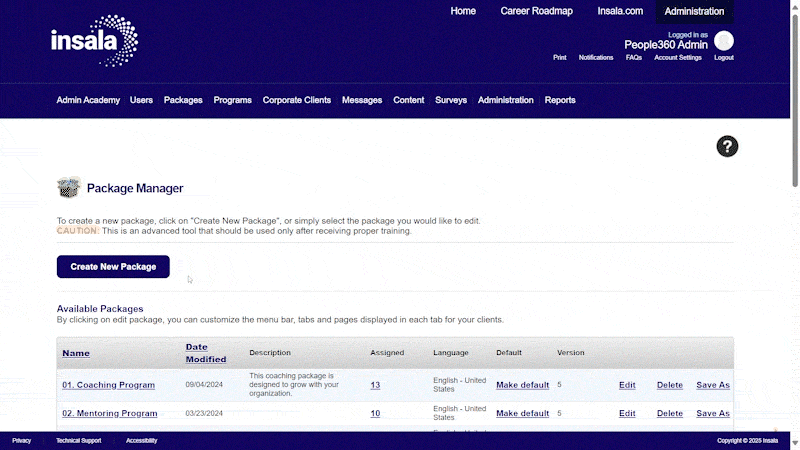The height and width of the screenshot is (450, 800).
Task: Open Administration item in main menu bar
Action: coord(506,100)
